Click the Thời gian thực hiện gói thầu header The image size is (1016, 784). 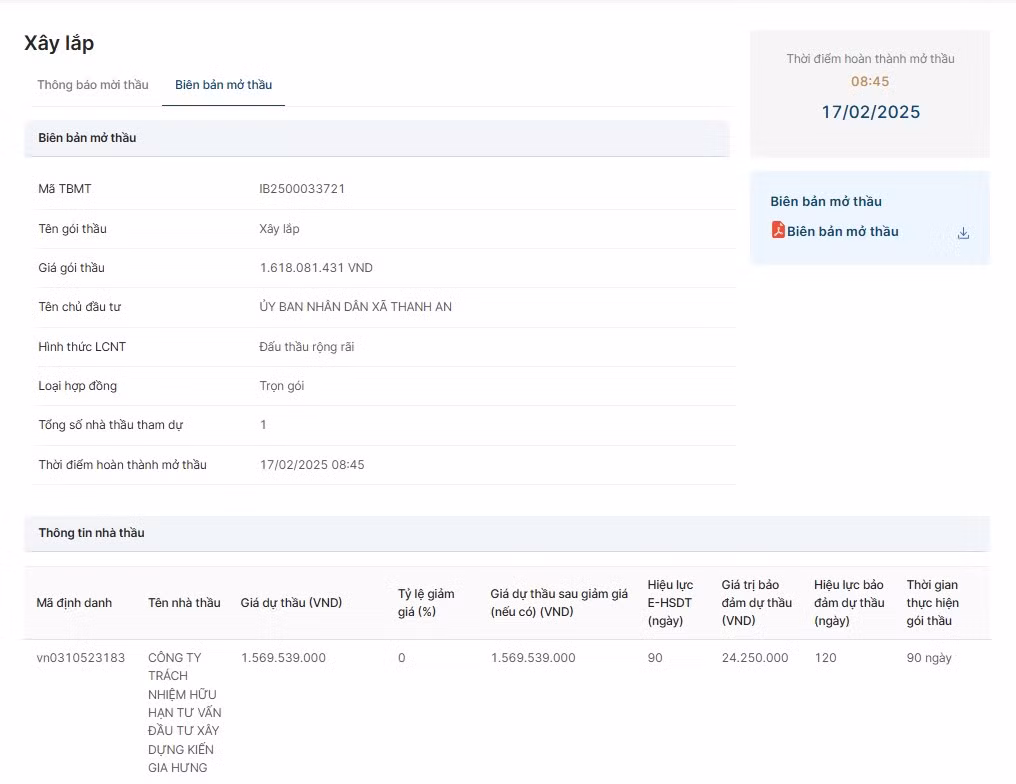point(932,603)
